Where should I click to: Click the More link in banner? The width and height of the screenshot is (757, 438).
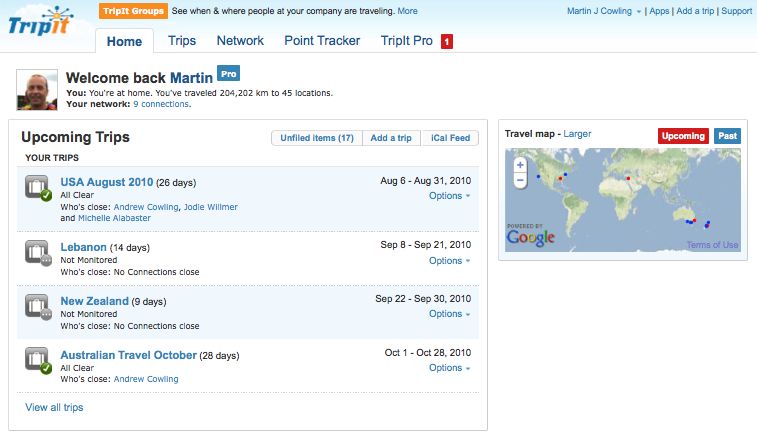(x=407, y=11)
